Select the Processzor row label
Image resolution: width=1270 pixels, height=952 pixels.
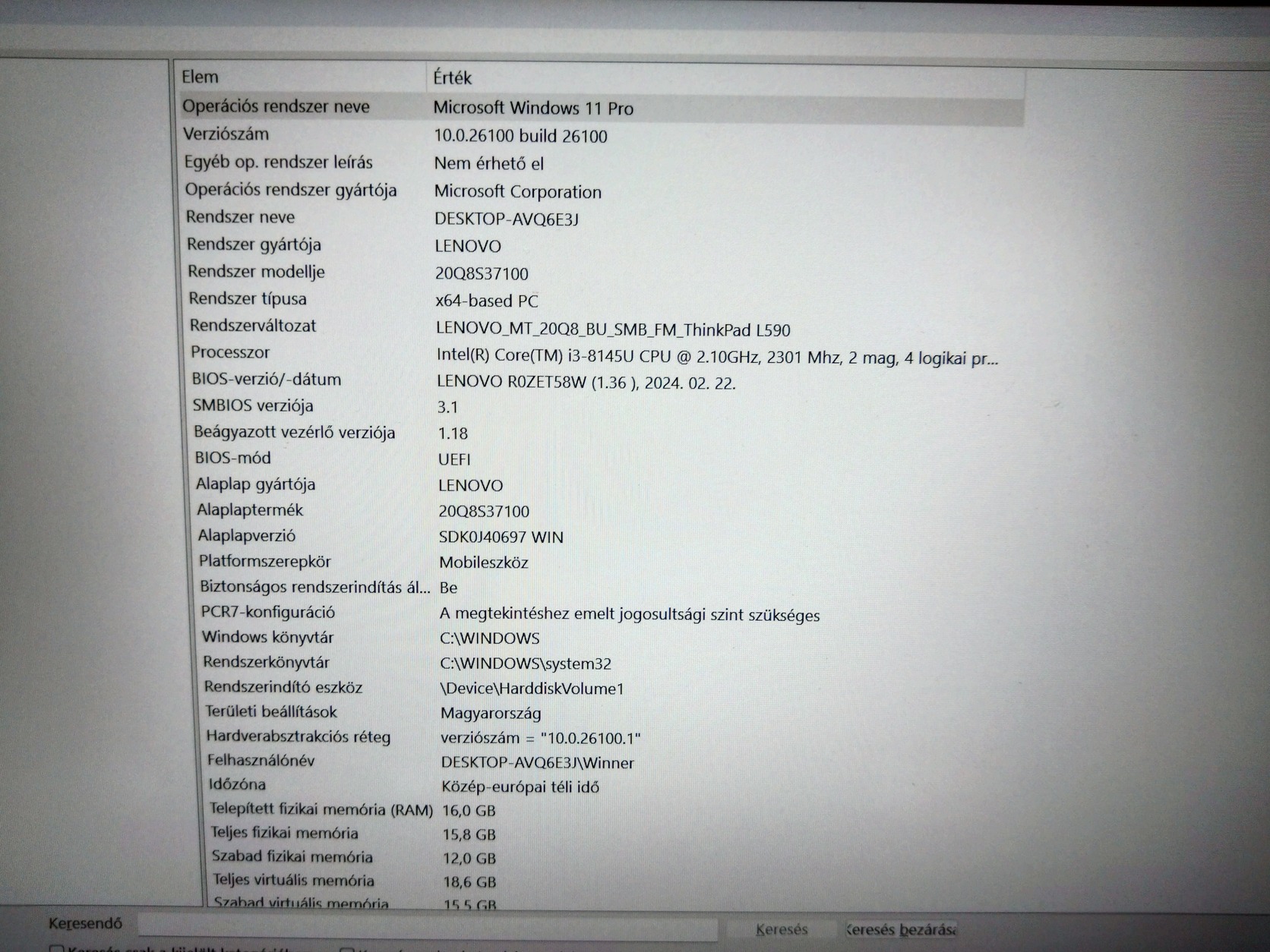pyautogui.click(x=230, y=352)
